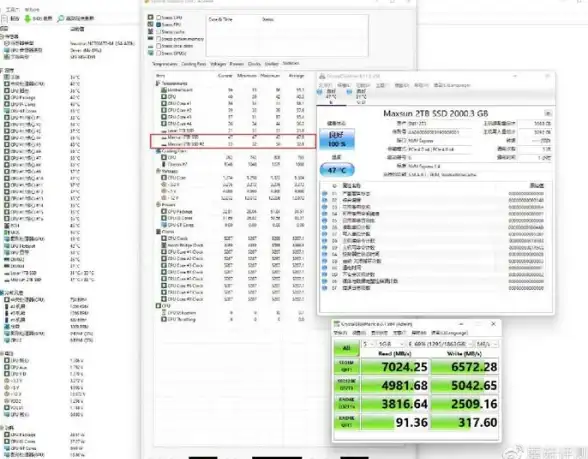This screenshot has width=588, height=459.
Task: Click the blue health status 100% indicator
Action: click(337, 139)
